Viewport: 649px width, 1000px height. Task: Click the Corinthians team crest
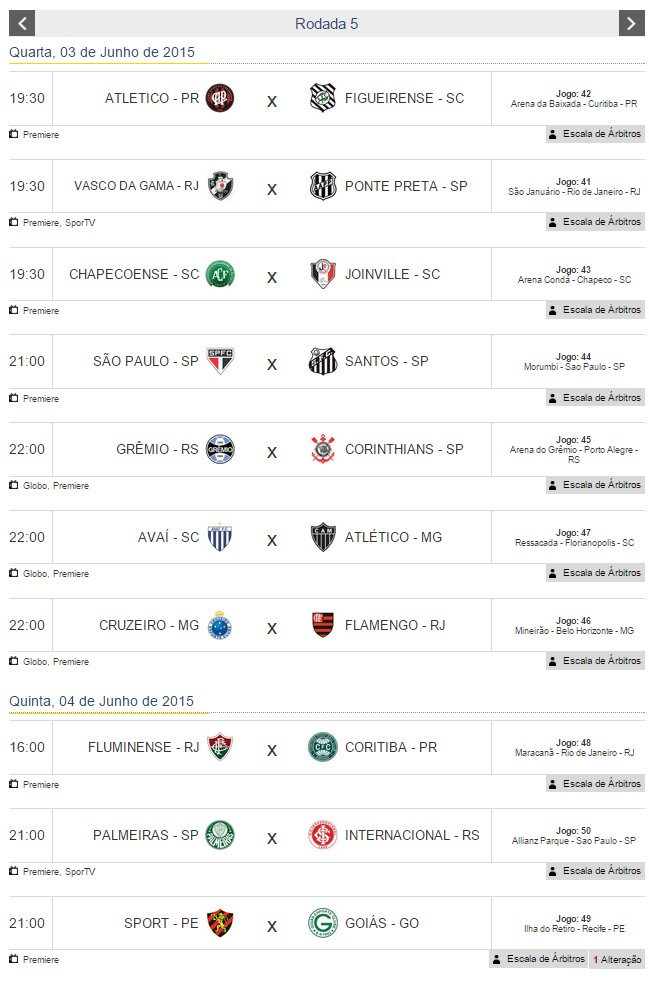[x=323, y=449]
